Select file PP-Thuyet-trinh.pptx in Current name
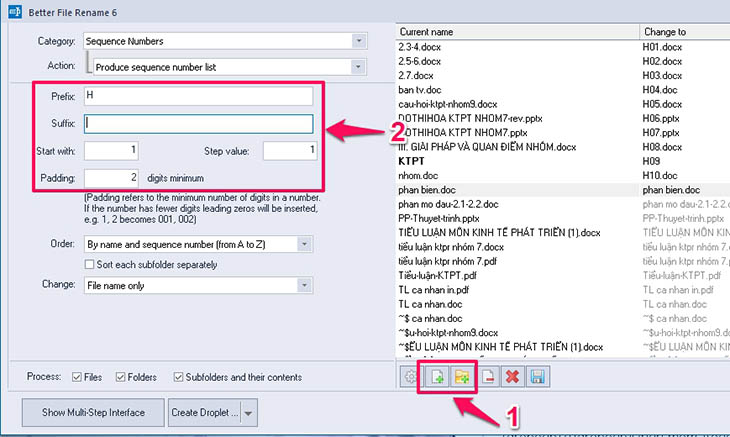 click(x=439, y=219)
